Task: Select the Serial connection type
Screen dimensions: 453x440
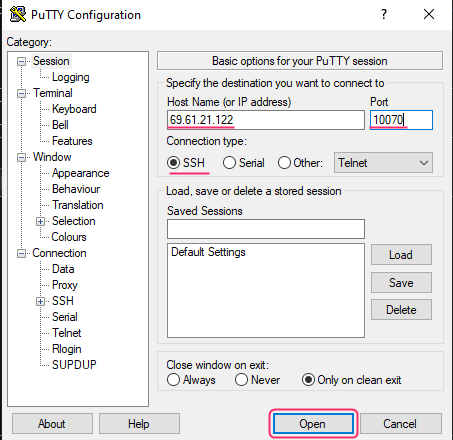Action: 229,163
